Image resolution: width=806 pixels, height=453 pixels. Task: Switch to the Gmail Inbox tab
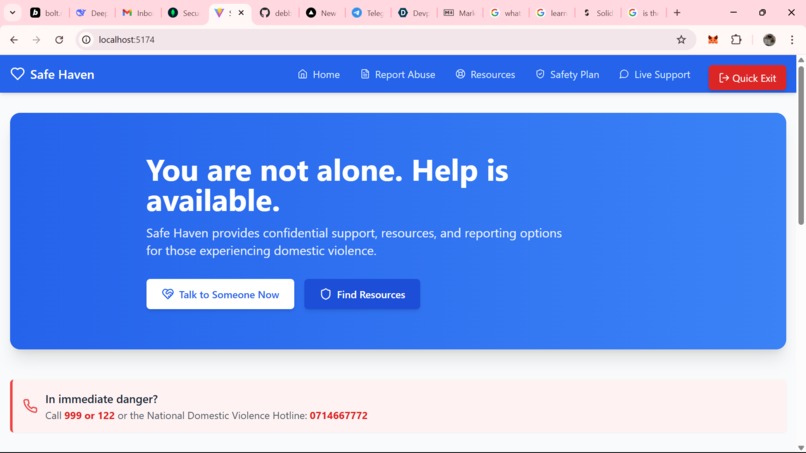coord(138,13)
